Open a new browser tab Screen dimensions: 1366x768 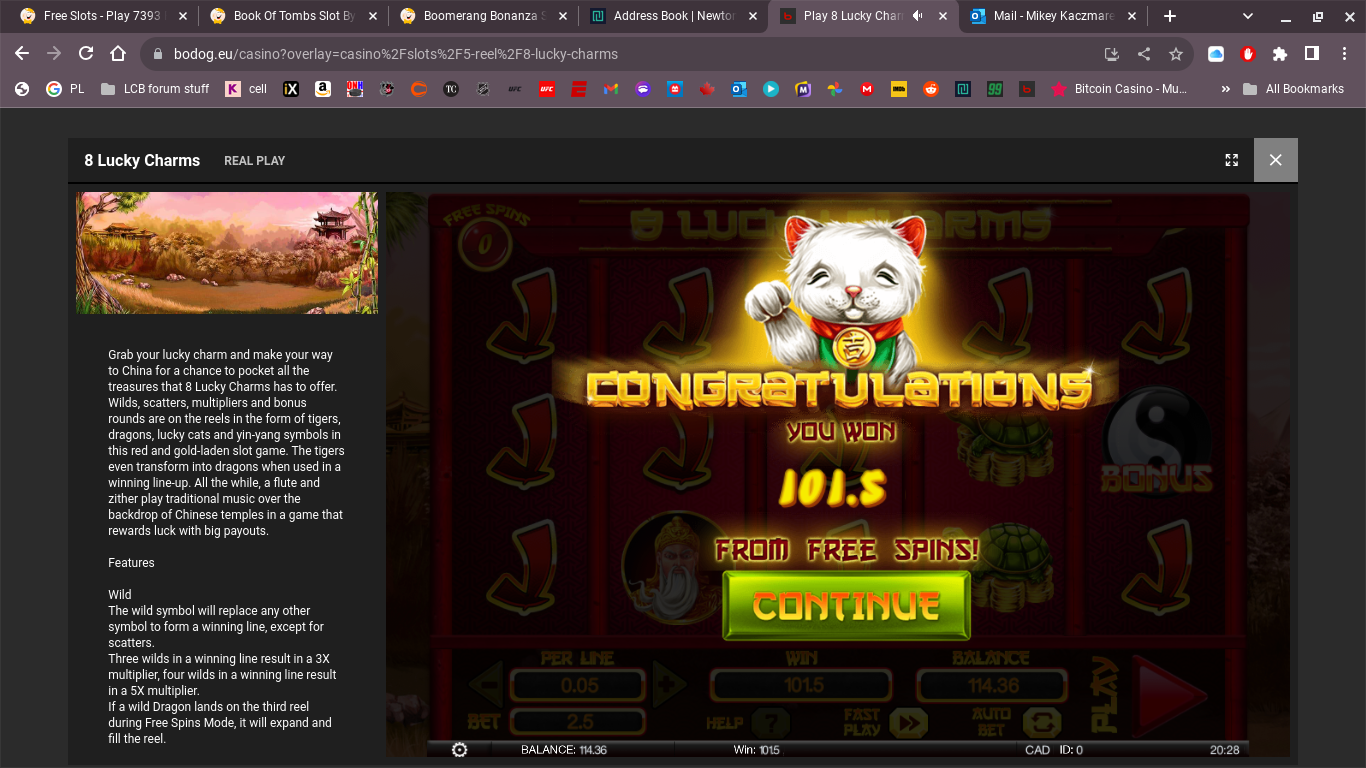pos(1170,16)
